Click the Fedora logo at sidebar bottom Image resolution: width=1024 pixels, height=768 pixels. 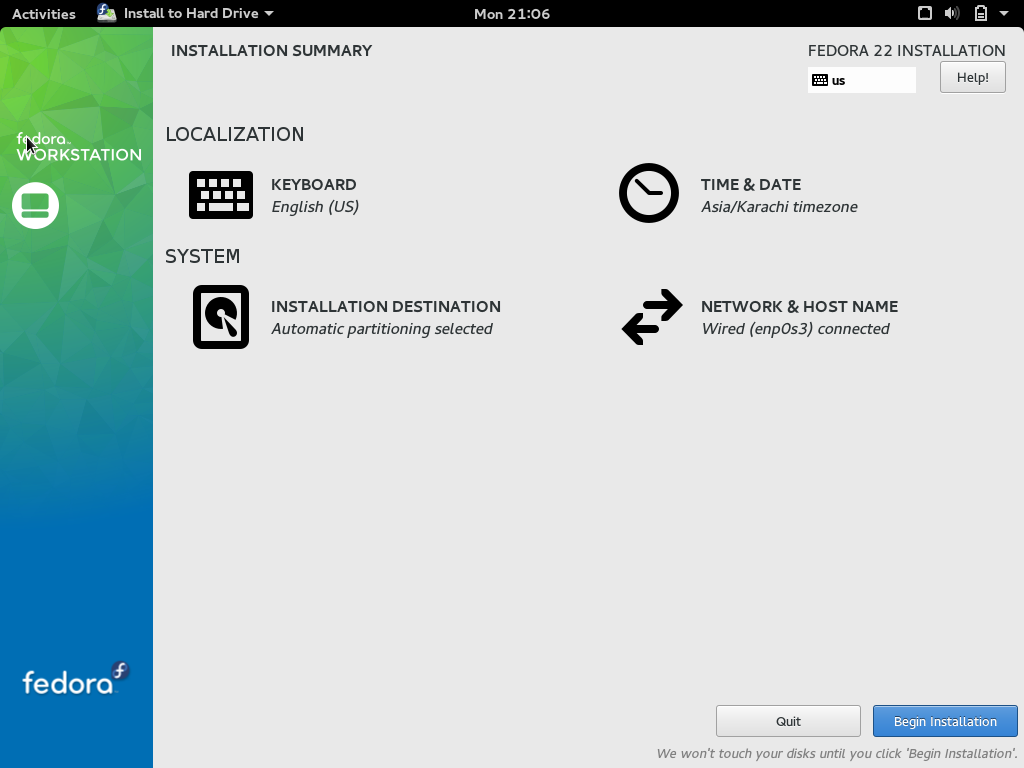(76, 679)
